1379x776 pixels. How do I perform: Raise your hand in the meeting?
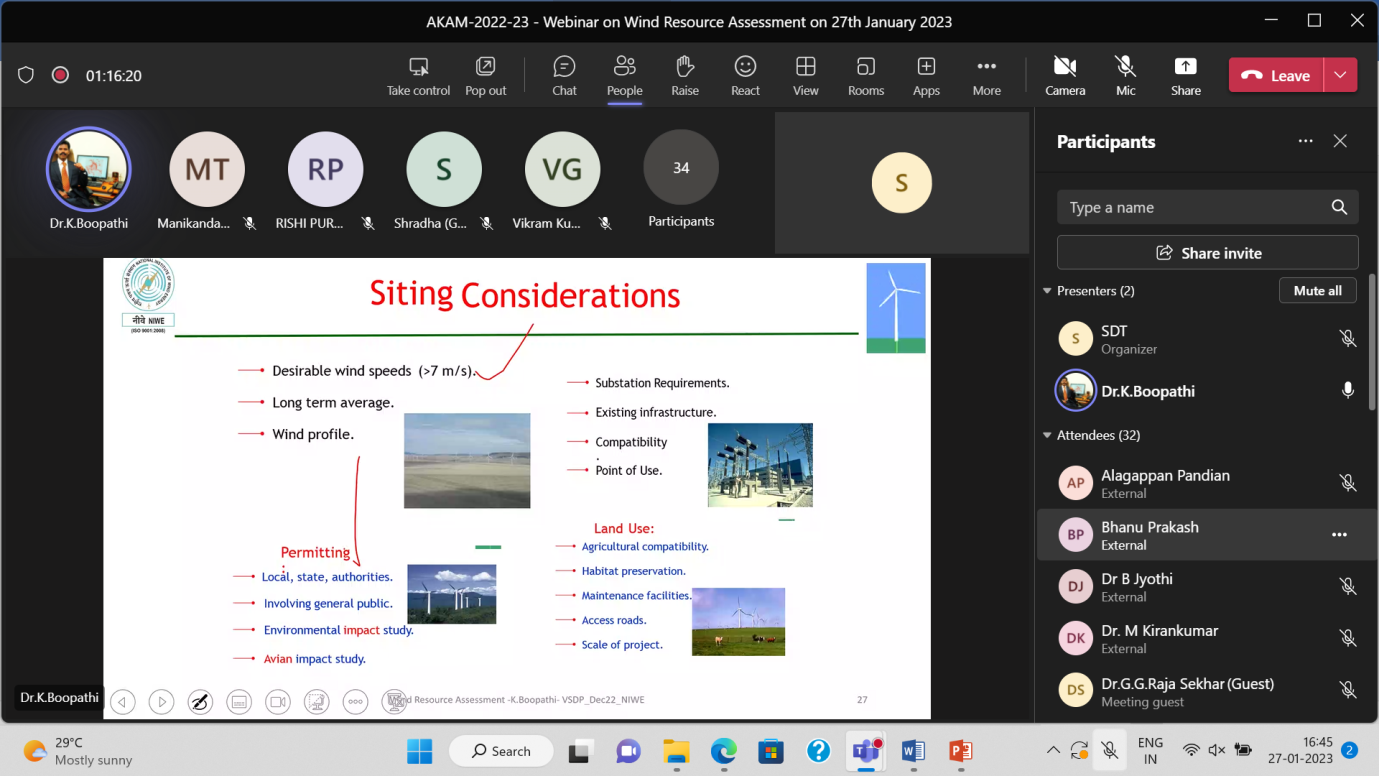point(685,75)
